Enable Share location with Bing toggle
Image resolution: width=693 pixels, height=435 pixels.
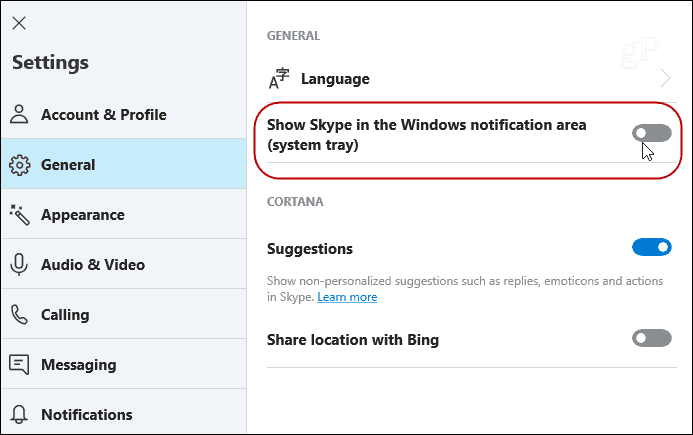[652, 338]
